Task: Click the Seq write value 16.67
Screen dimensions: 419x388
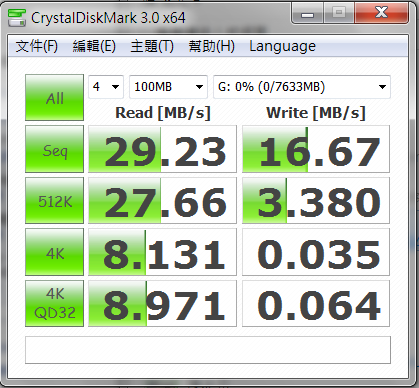Action: (x=316, y=149)
